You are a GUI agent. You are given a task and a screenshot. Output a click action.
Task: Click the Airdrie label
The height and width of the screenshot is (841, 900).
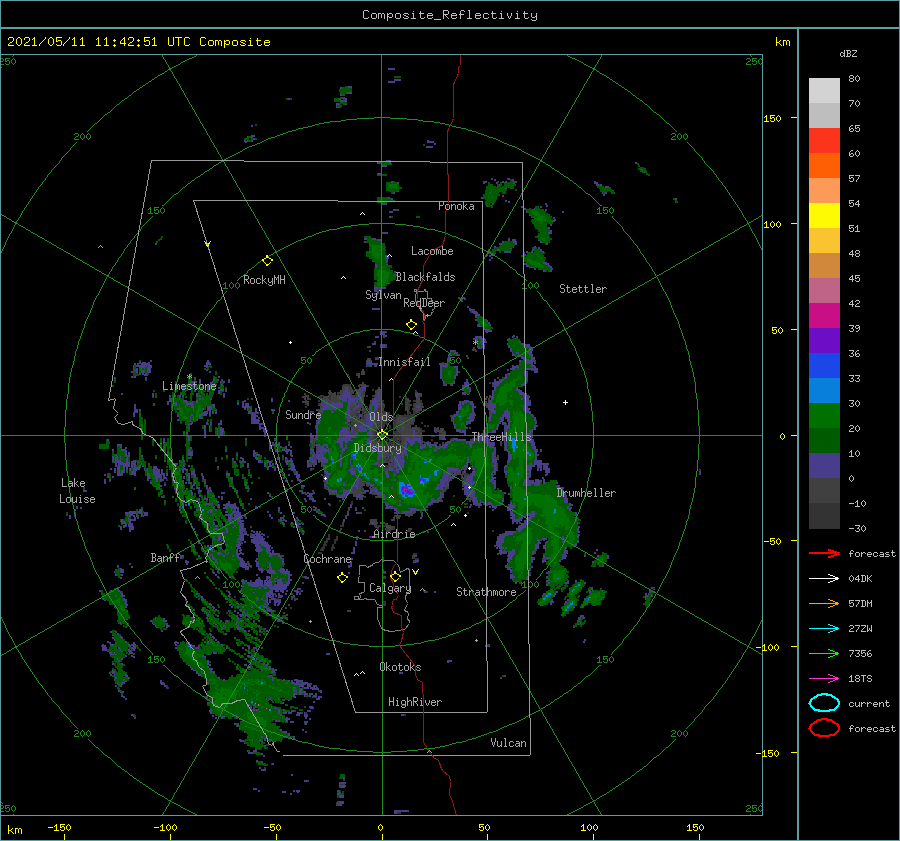tap(394, 534)
